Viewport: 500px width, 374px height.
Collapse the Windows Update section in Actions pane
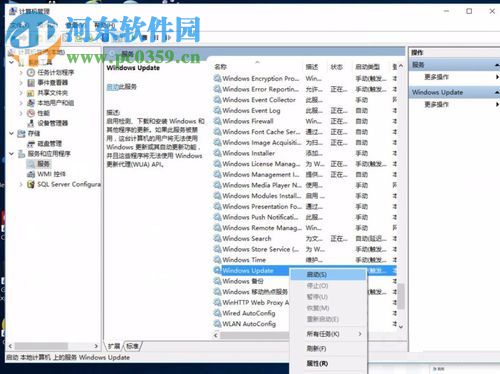(x=497, y=92)
